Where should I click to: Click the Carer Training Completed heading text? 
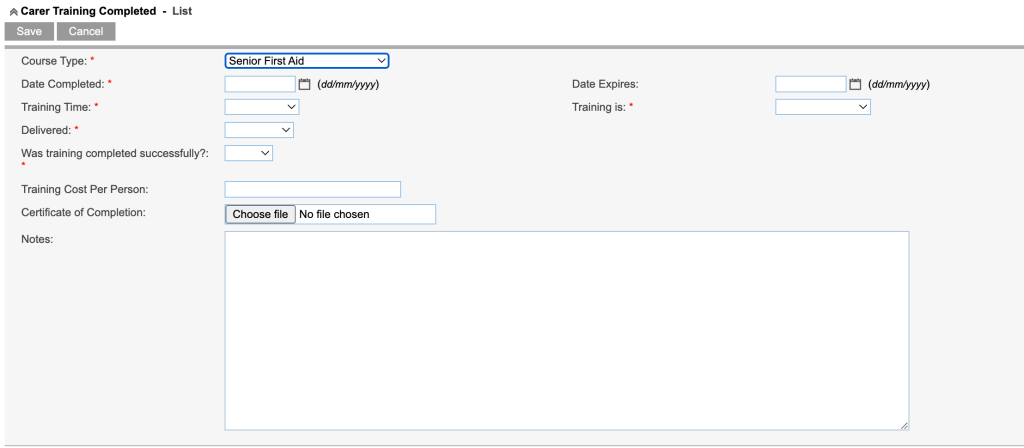click(x=89, y=11)
